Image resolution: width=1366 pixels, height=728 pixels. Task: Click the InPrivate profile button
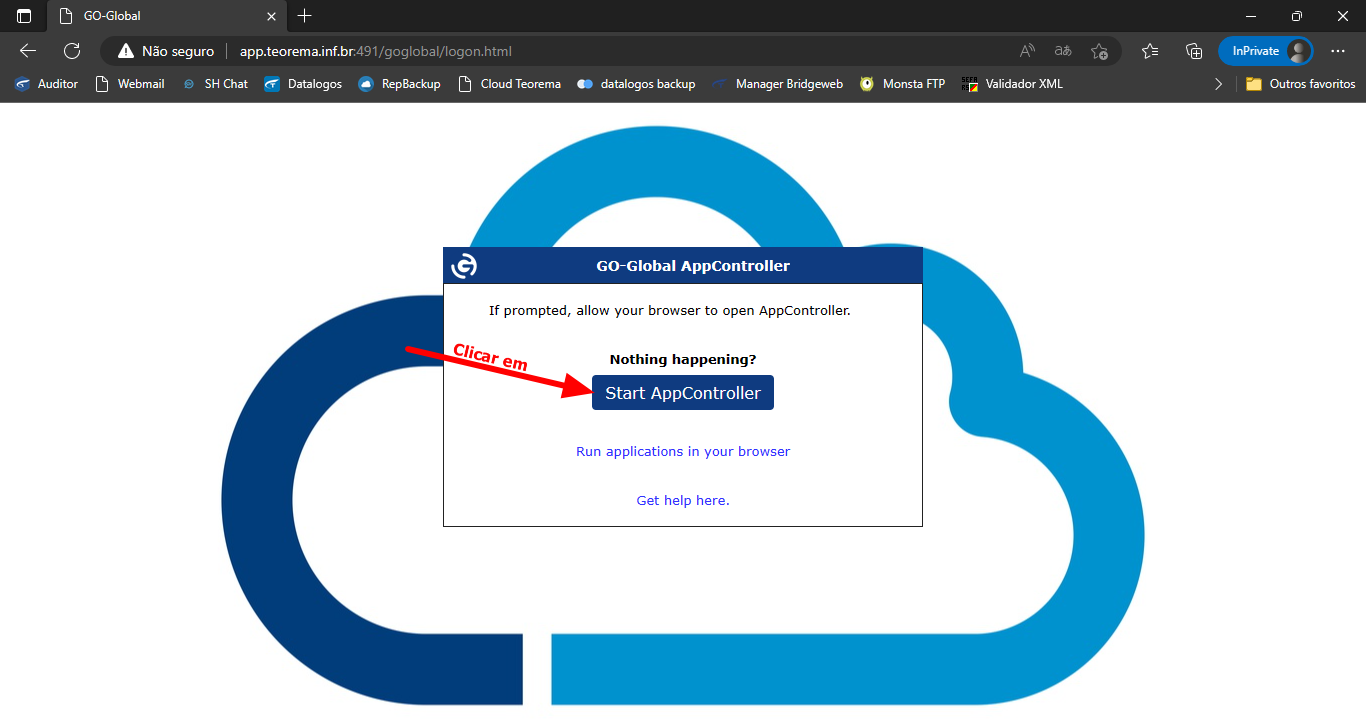pyautogui.click(x=1265, y=51)
